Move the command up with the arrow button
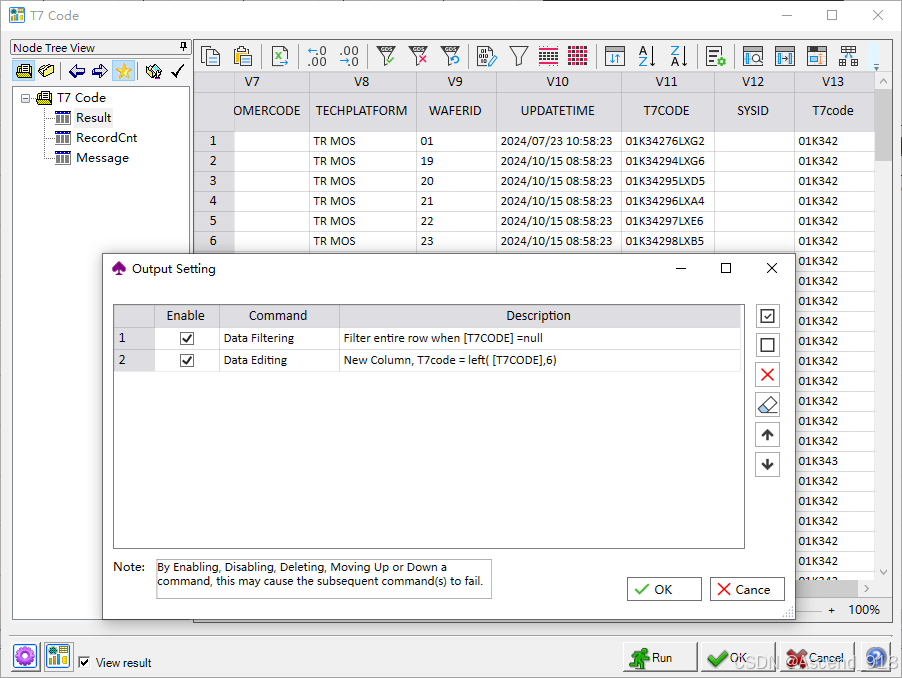The image size is (902, 678). [767, 435]
